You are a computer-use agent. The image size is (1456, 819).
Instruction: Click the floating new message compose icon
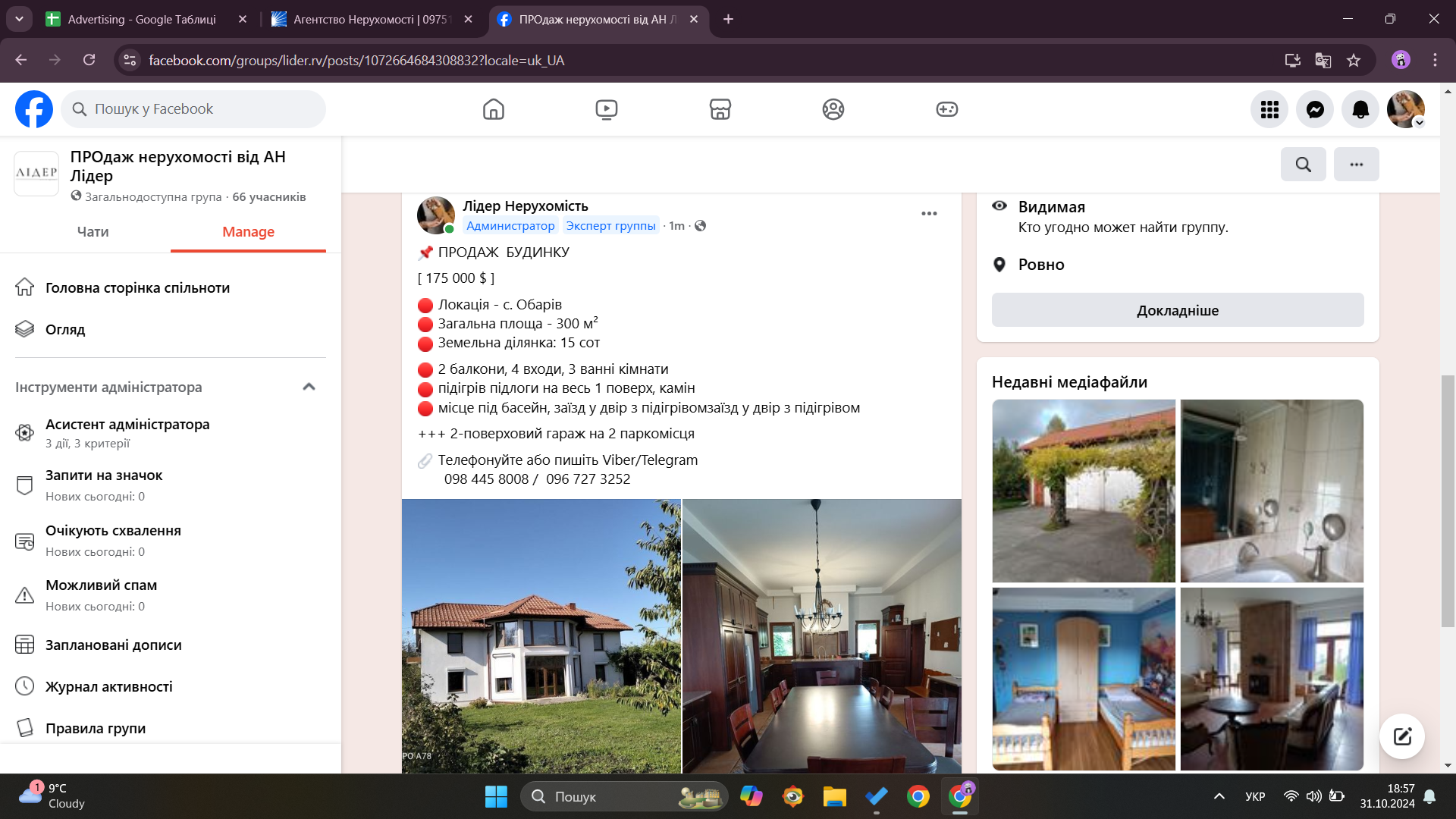click(1401, 736)
